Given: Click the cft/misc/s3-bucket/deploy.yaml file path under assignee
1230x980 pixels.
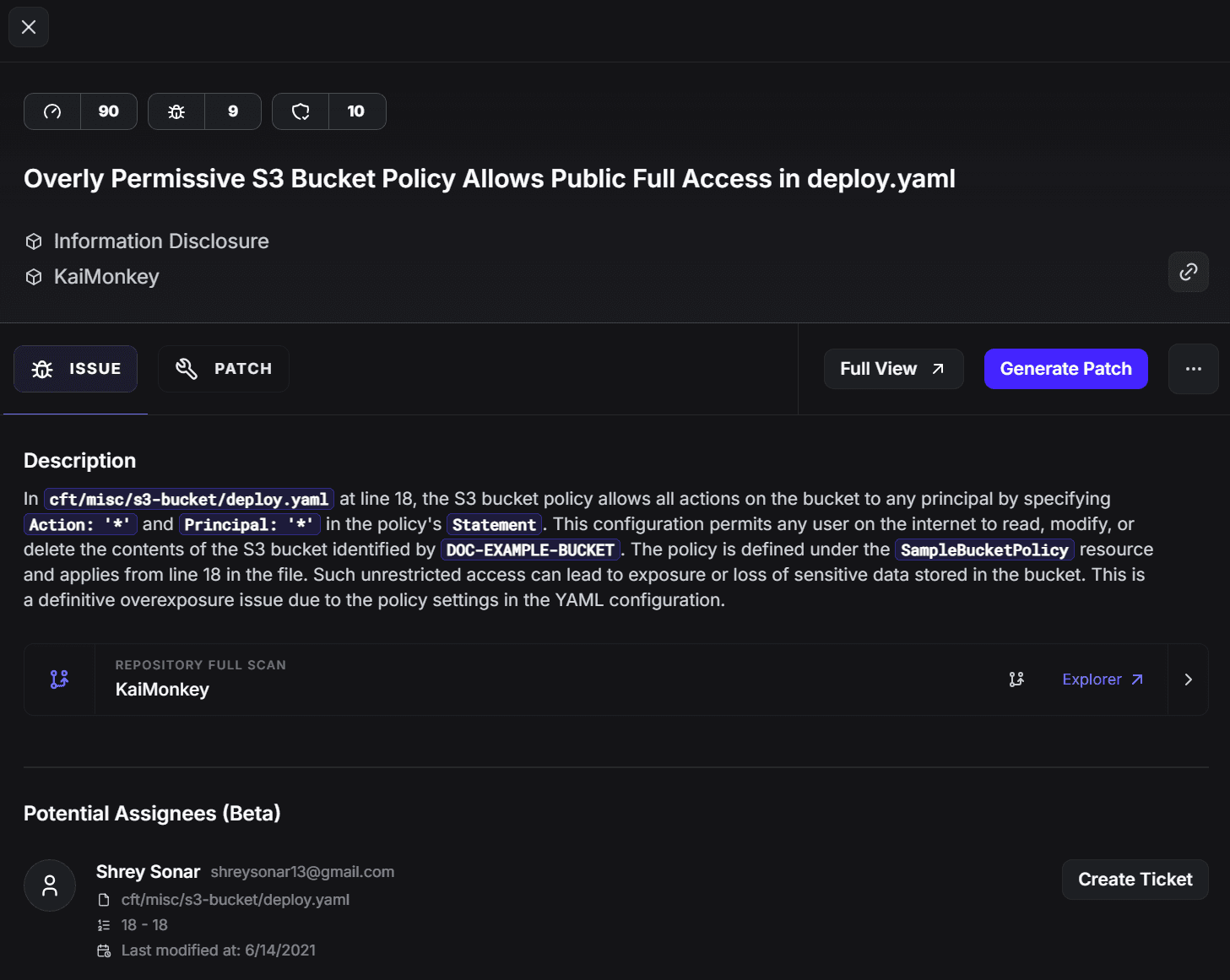Looking at the screenshot, I should pyautogui.click(x=235, y=900).
